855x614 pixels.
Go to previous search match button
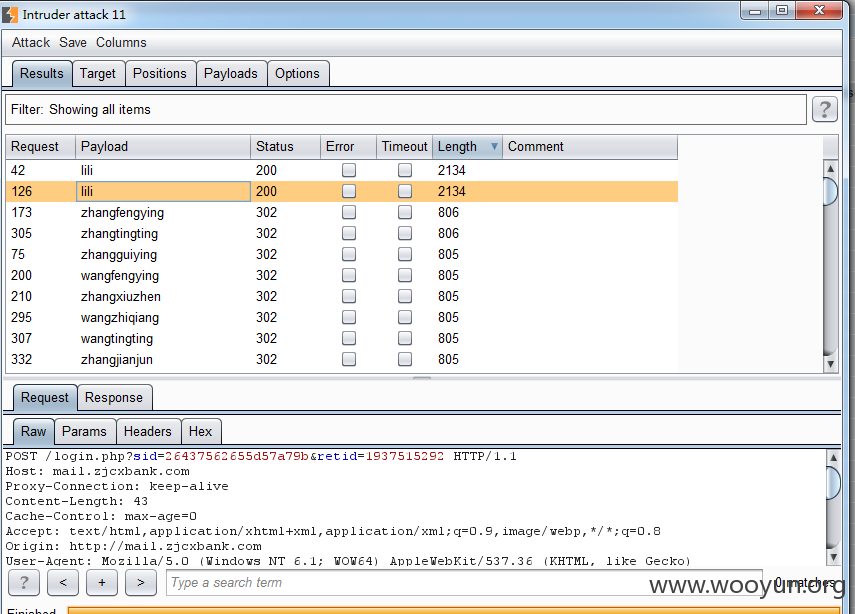(63, 582)
